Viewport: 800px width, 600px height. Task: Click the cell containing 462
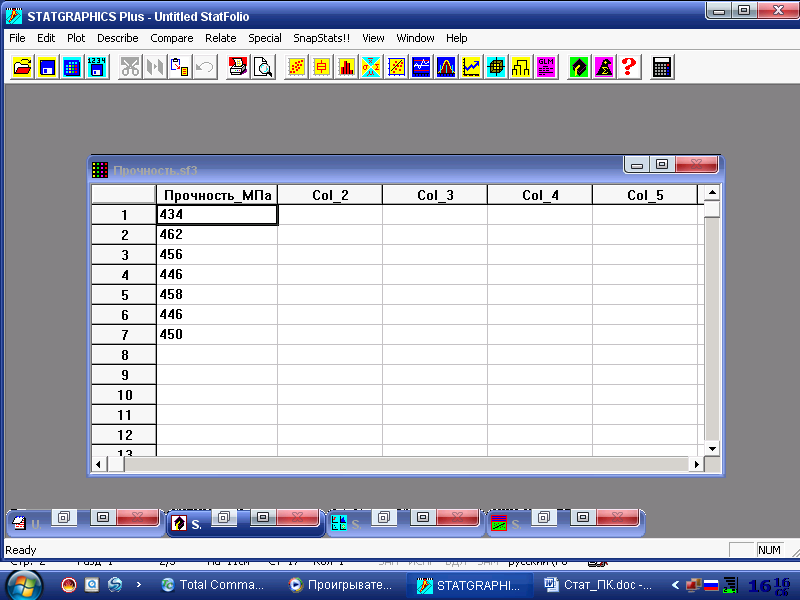click(x=217, y=235)
